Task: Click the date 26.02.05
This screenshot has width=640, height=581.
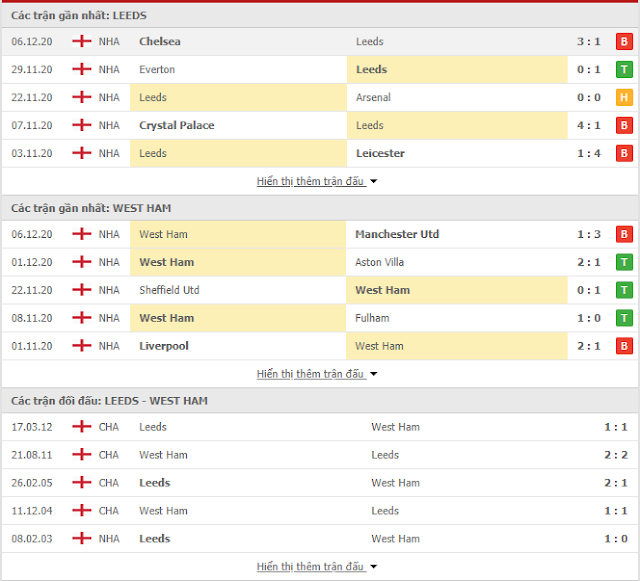Action: (x=32, y=483)
